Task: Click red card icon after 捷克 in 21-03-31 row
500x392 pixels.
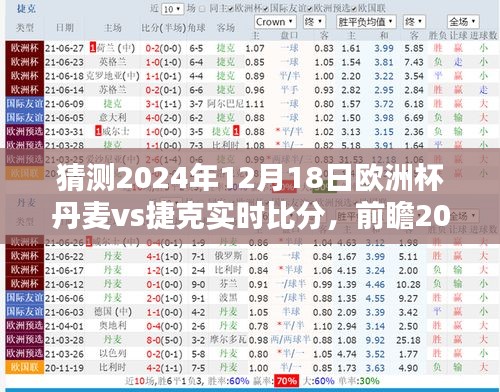Action: [x=236, y=131]
